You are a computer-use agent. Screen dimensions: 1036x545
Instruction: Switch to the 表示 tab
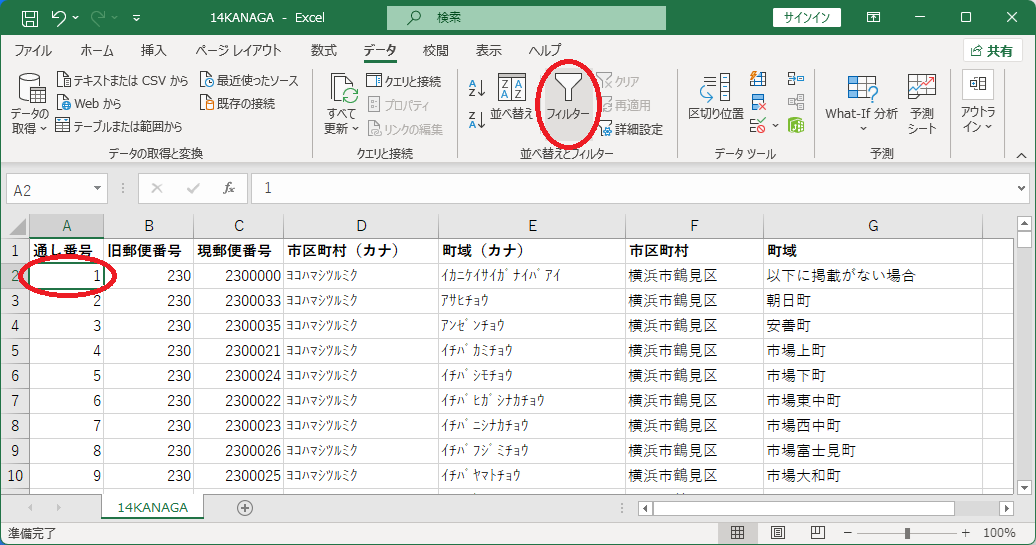click(488, 50)
